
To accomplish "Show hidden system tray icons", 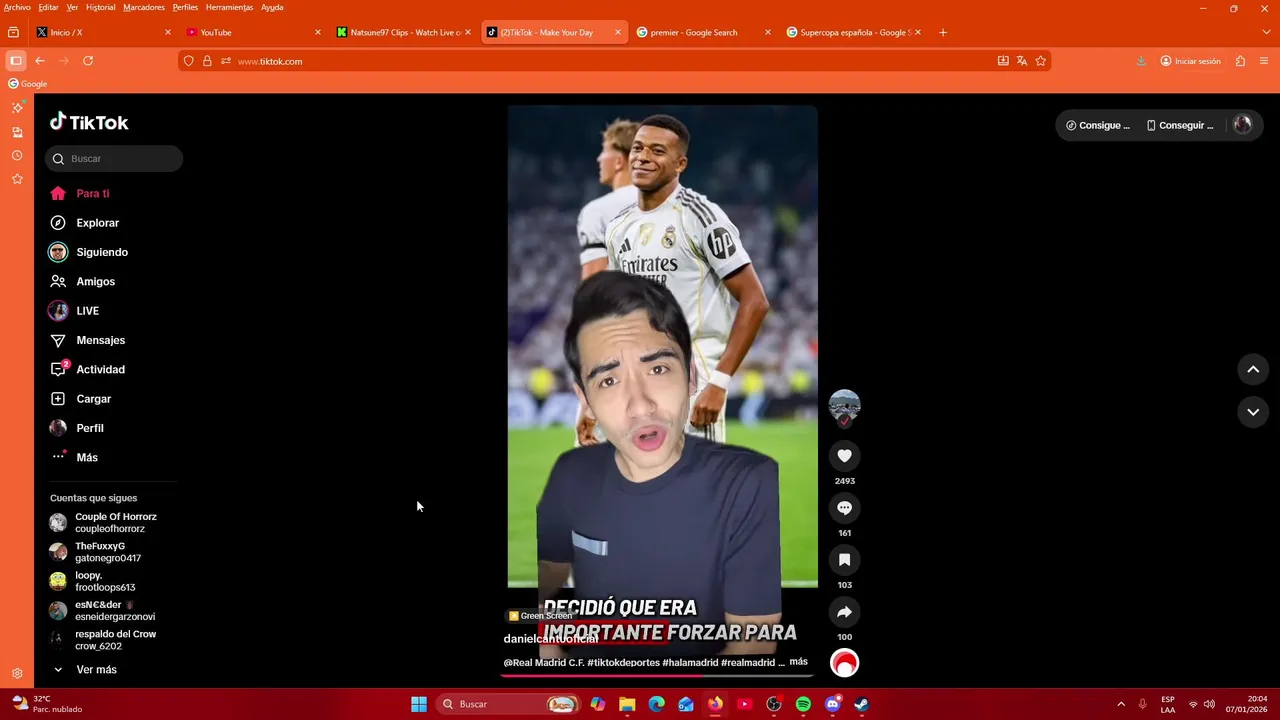I will tap(1121, 704).
